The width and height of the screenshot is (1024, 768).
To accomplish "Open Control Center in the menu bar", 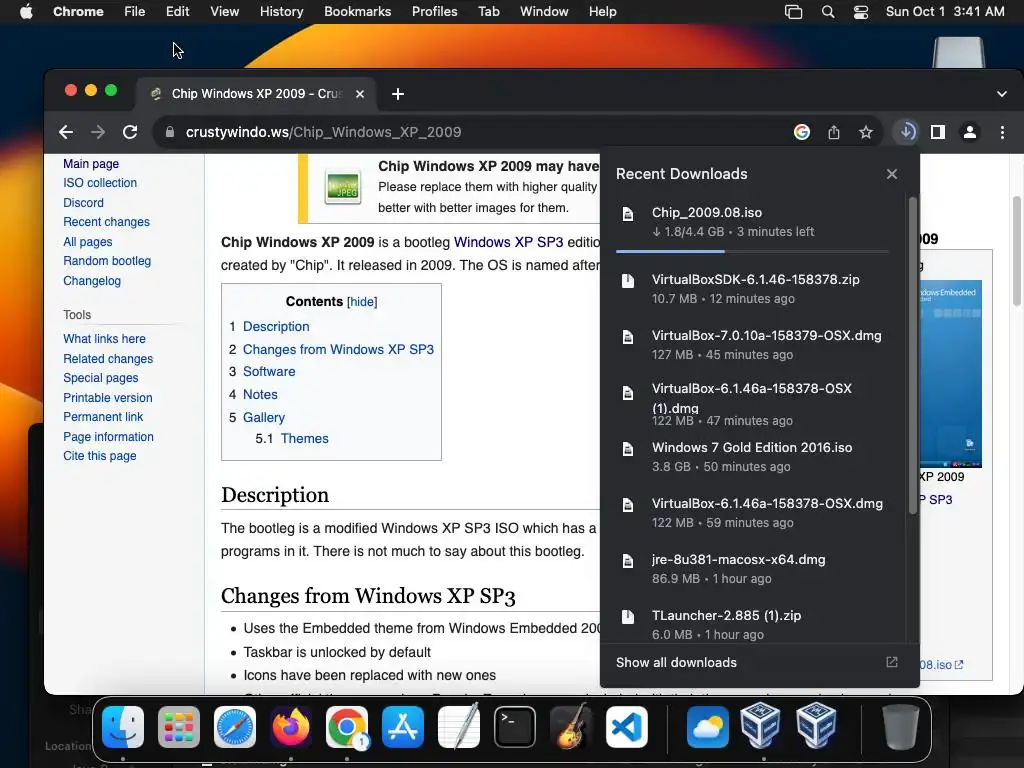I will click(861, 12).
